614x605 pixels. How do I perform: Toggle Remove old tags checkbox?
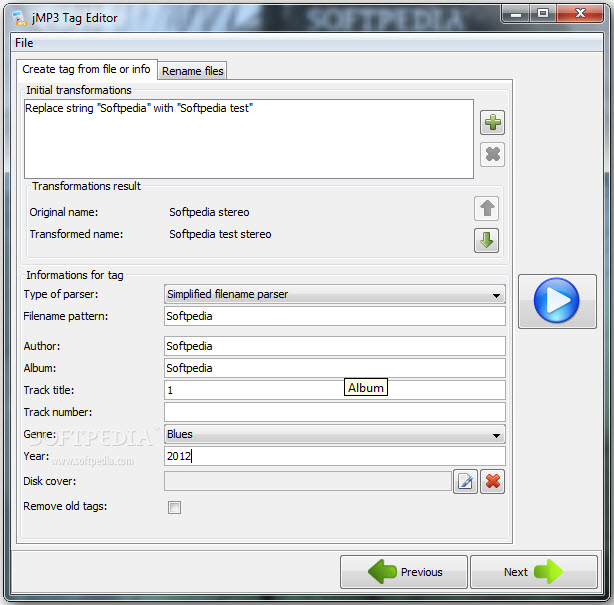point(174,507)
